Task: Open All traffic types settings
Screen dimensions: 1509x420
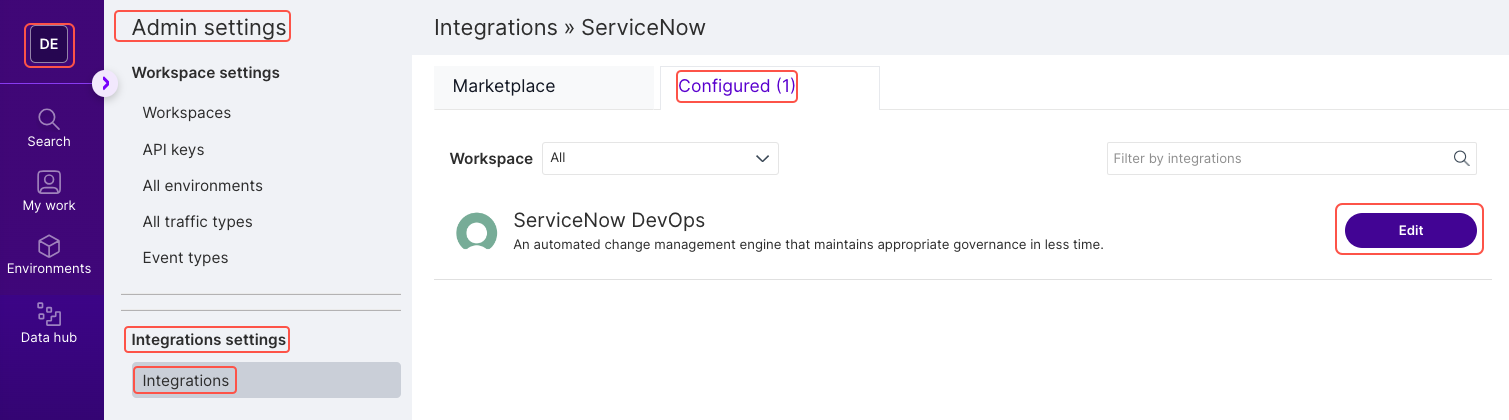Action: tap(197, 222)
